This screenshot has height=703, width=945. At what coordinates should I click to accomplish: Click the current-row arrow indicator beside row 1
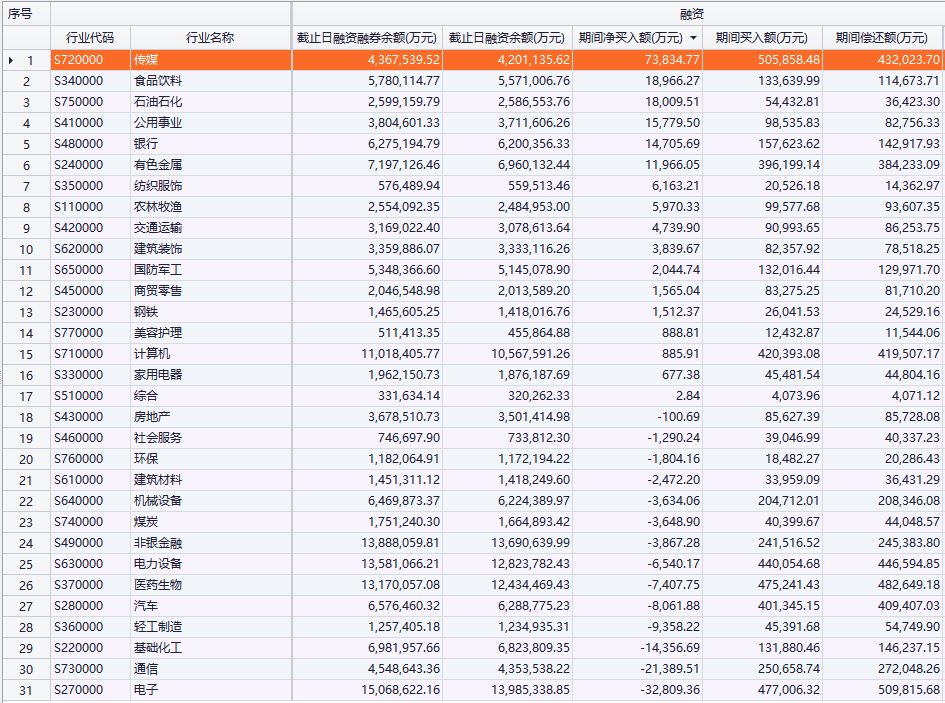point(11,61)
